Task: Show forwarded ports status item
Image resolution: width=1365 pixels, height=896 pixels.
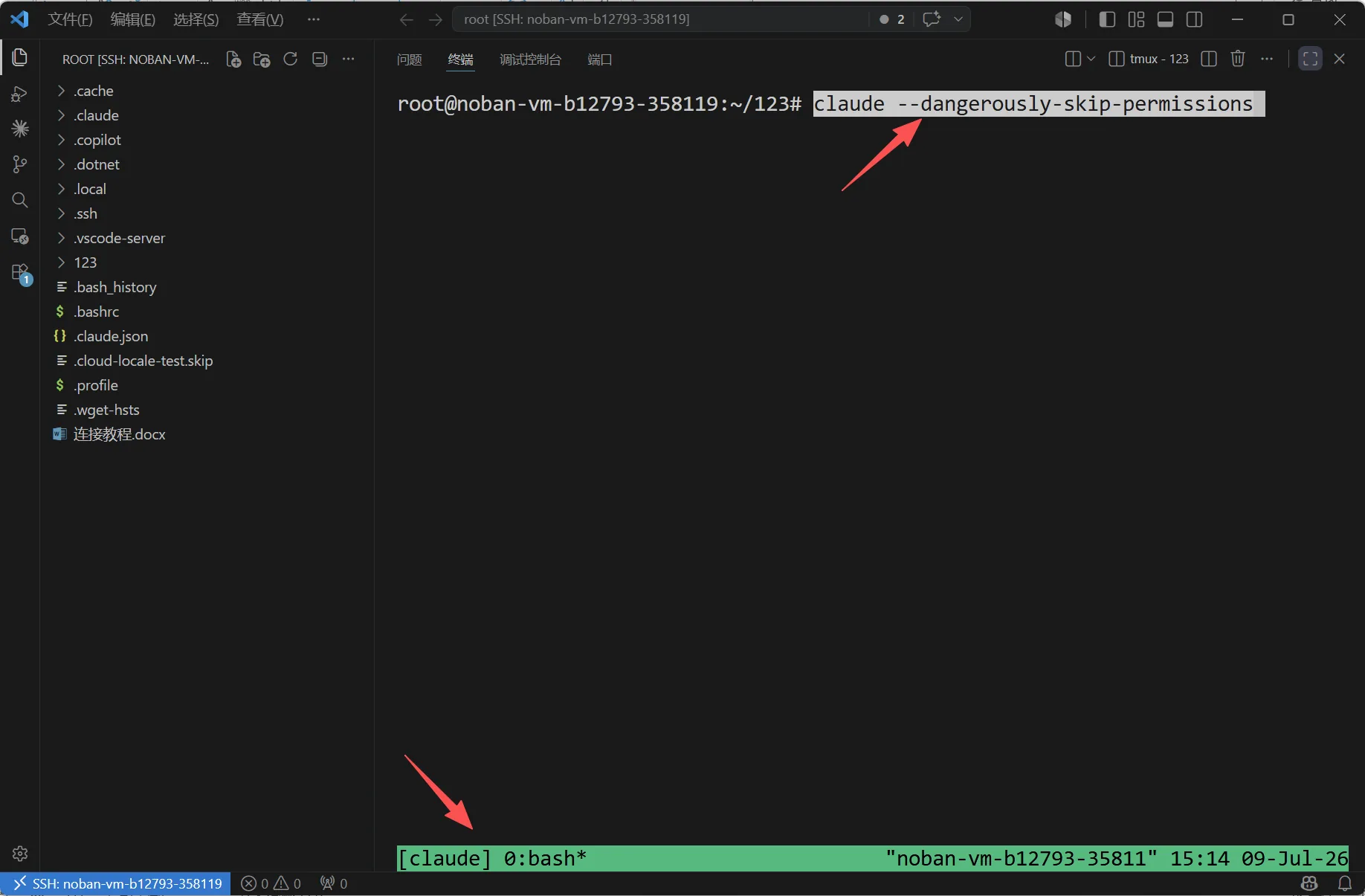Action: 334,883
